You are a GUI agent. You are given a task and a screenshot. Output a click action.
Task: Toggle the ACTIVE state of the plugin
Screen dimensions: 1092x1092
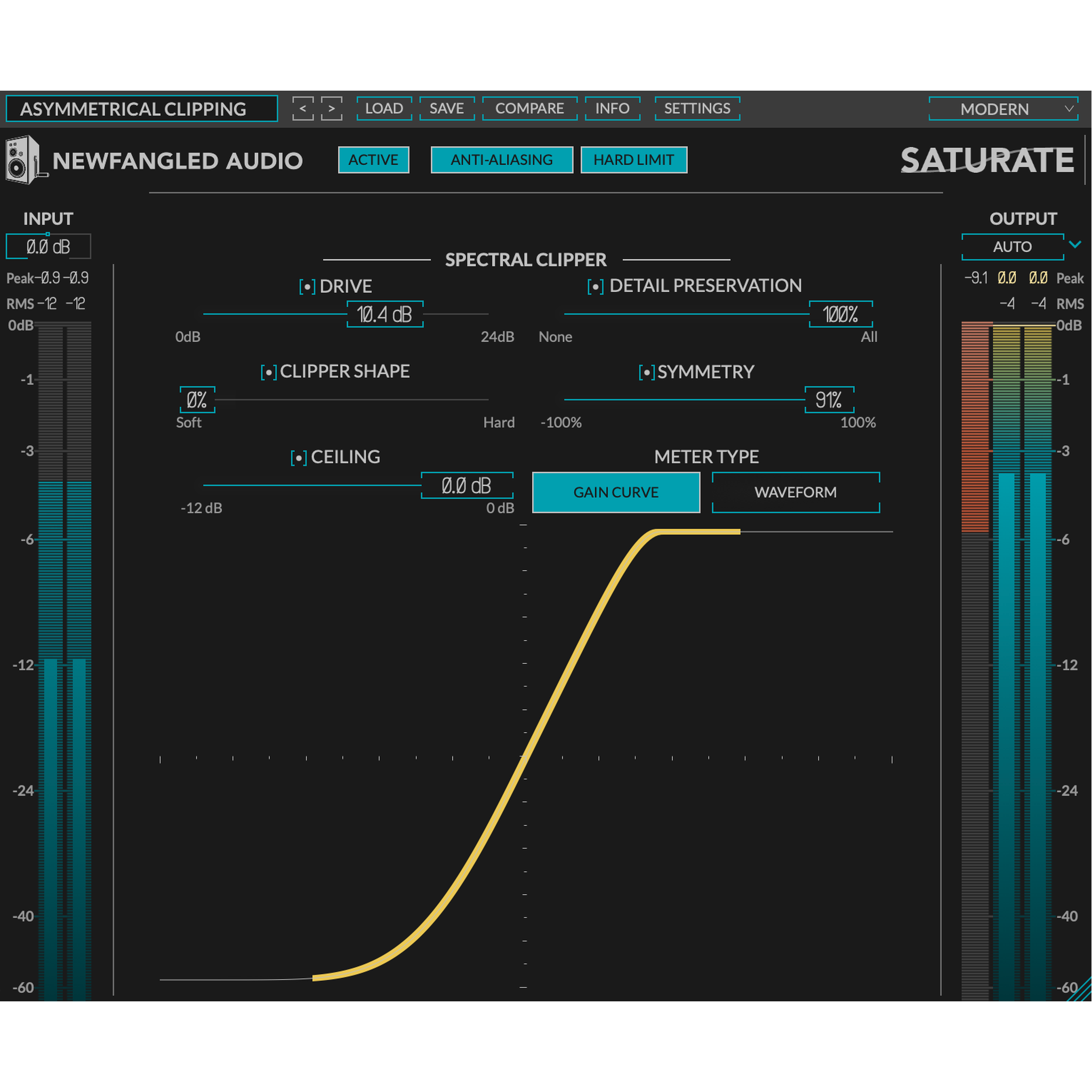[373, 160]
